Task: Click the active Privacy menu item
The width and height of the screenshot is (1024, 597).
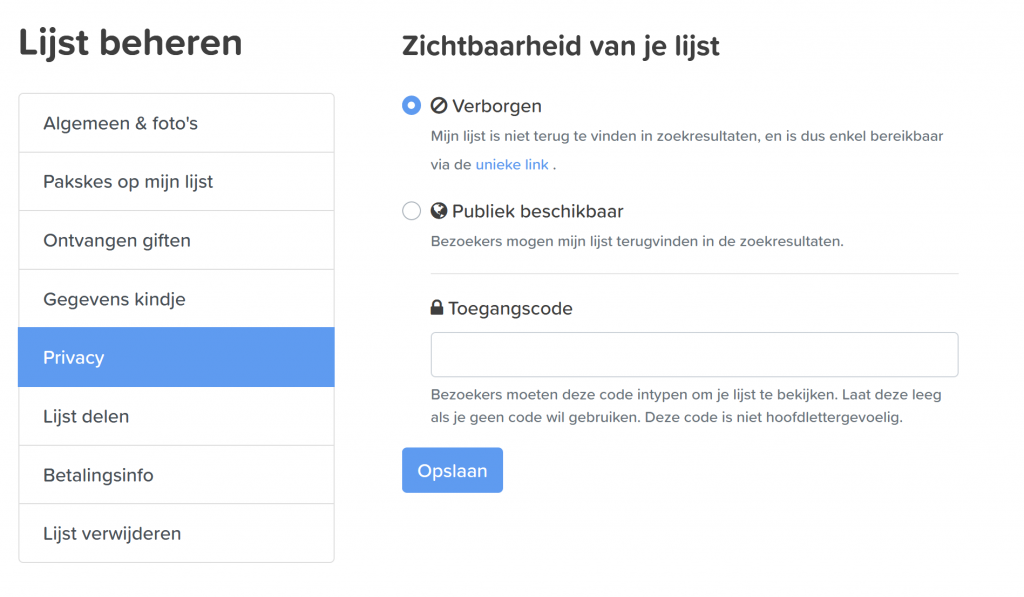Action: [176, 357]
